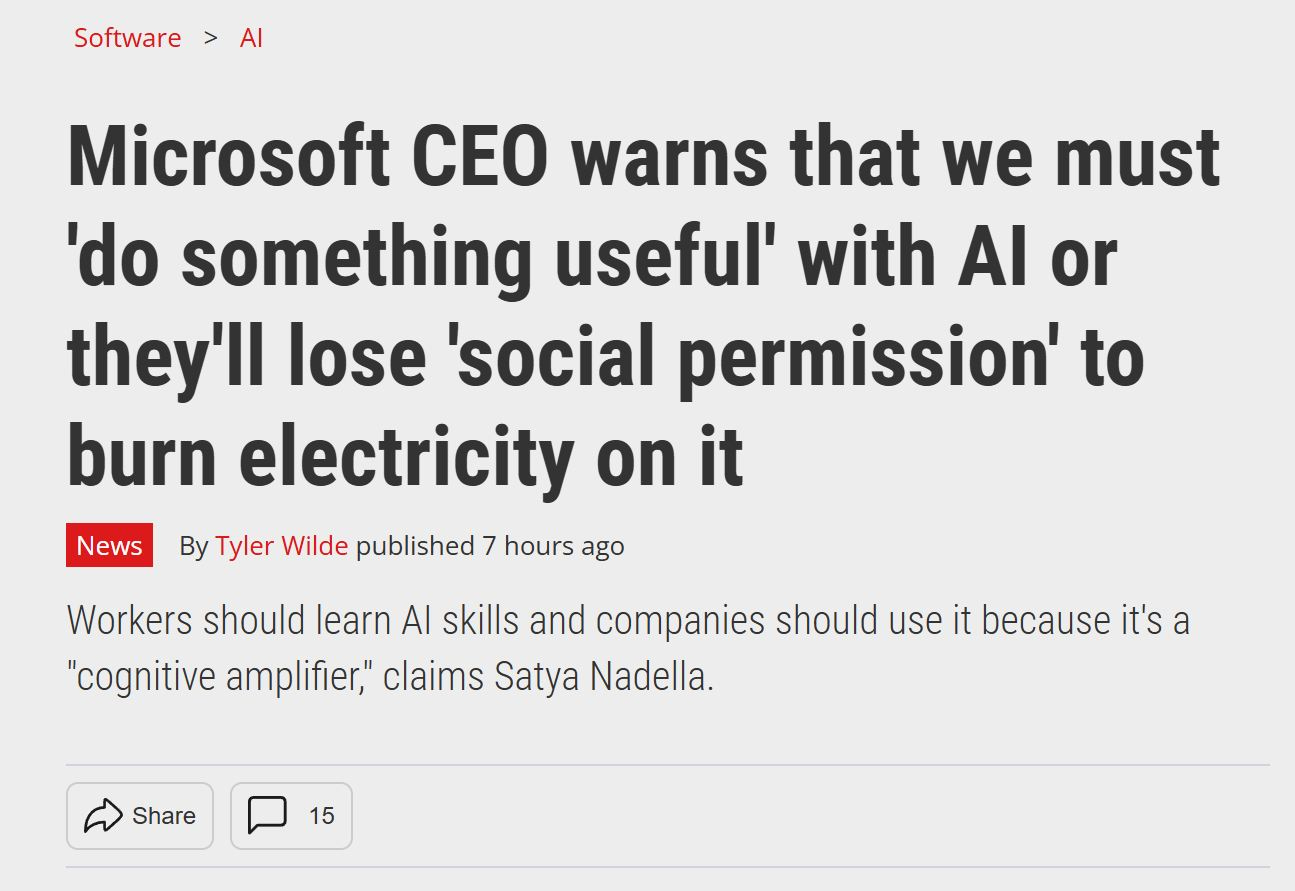The width and height of the screenshot is (1295, 891).
Task: Open the AI breadcrumb category
Action: tap(251, 38)
